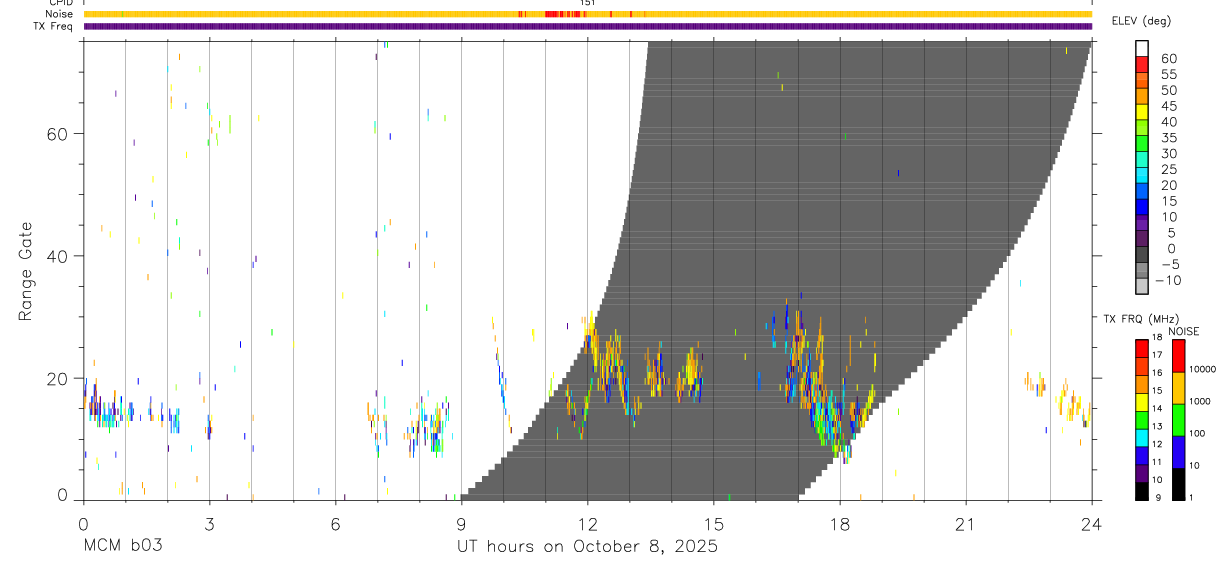Select the red swatch of NOISE colorbar
Image resolution: width=1228 pixels, height=567 pixels.
tap(1179, 356)
